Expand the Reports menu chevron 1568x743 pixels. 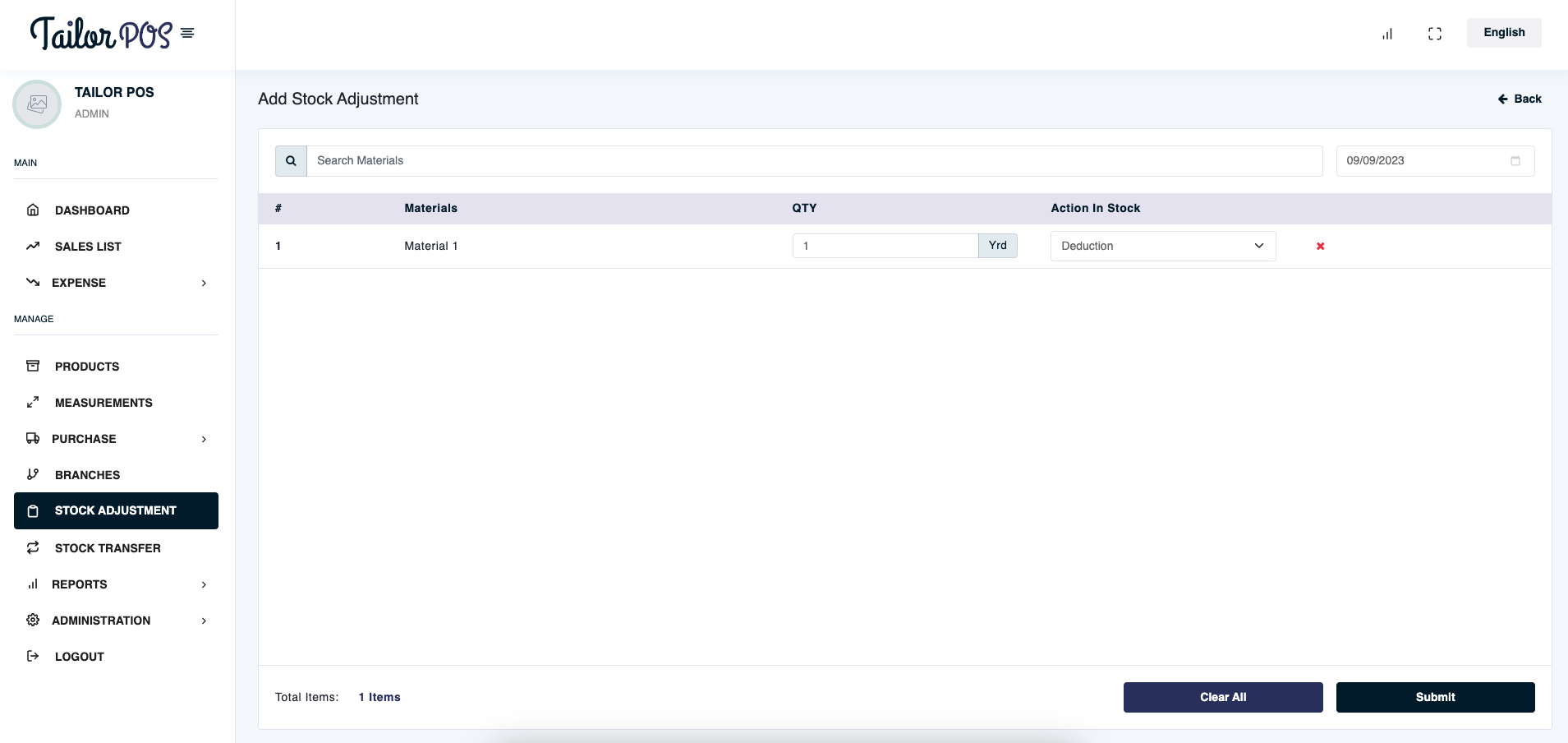(204, 584)
